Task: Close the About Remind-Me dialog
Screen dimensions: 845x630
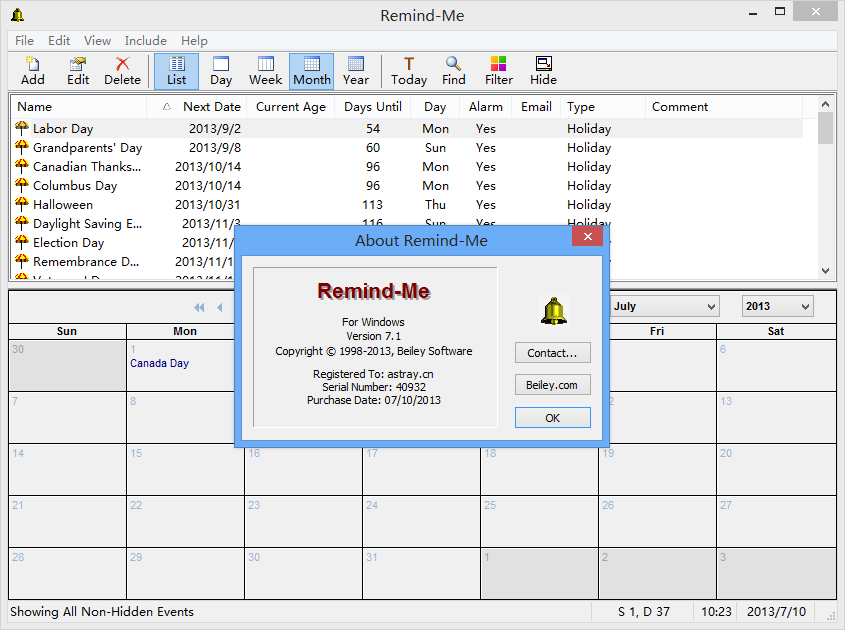Action: tap(587, 236)
